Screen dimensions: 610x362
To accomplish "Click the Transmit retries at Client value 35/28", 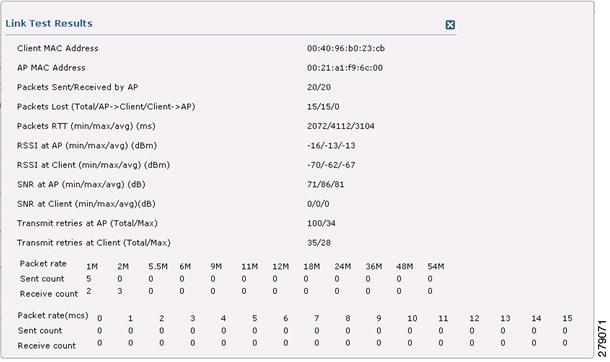I will 319,243.
